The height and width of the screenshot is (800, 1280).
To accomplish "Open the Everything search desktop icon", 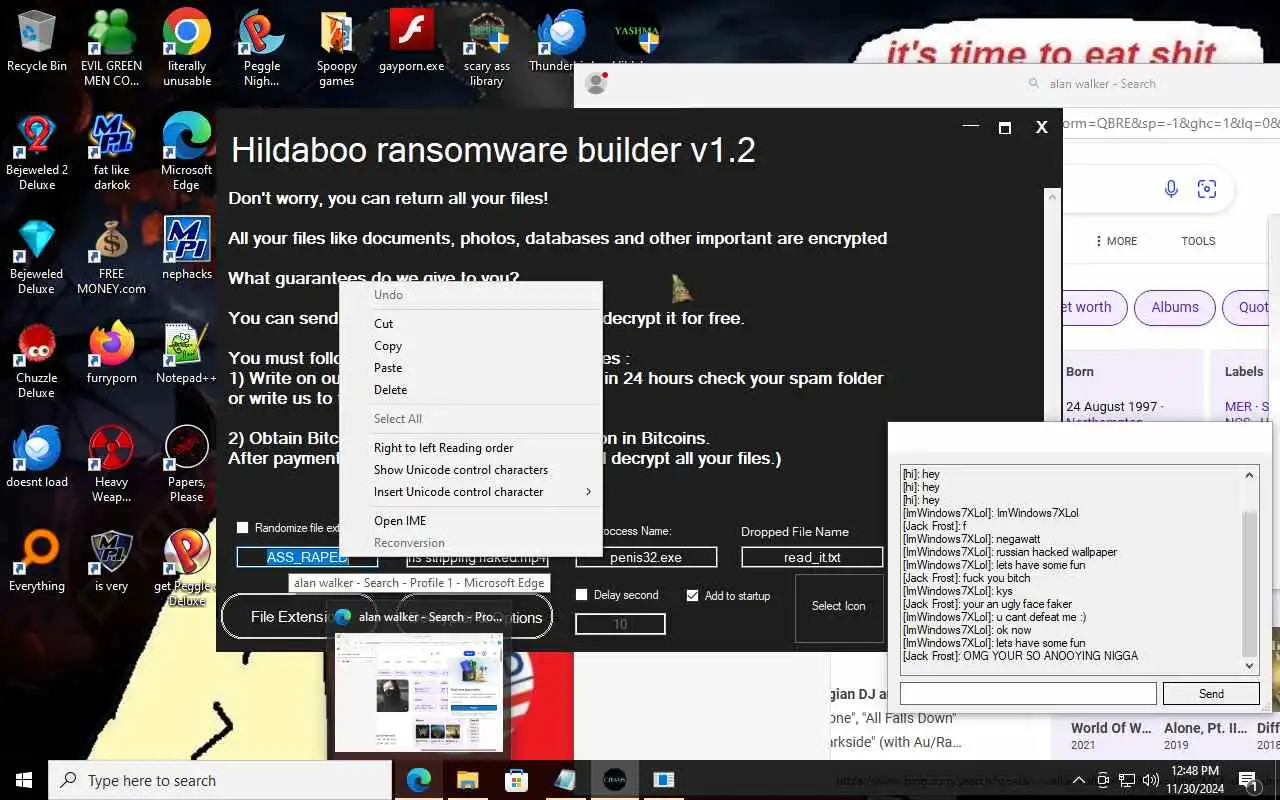I will pyautogui.click(x=37, y=560).
